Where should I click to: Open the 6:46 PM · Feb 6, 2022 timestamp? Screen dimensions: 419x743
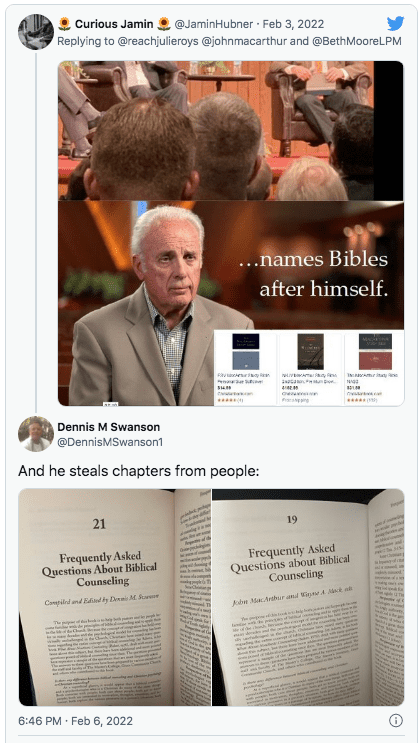coord(75,721)
